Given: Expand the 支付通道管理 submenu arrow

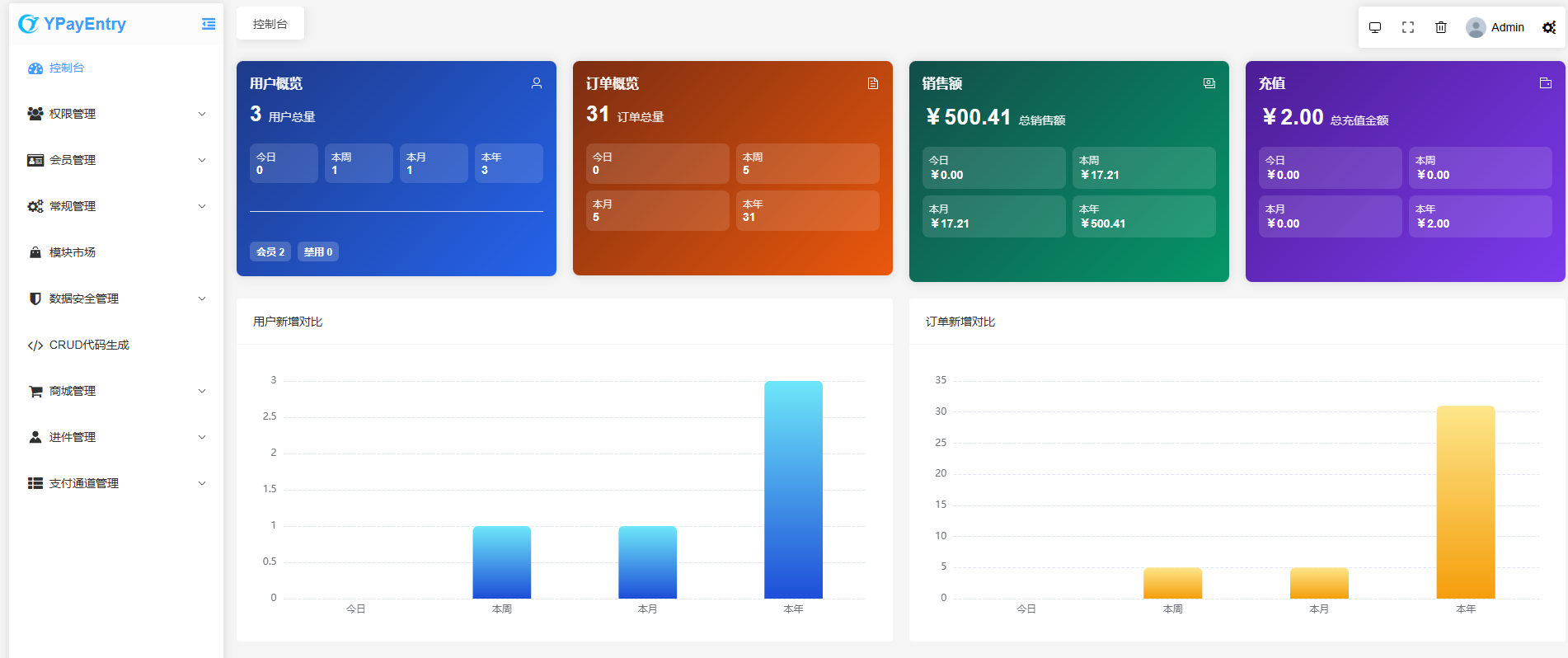Looking at the screenshot, I should (202, 483).
